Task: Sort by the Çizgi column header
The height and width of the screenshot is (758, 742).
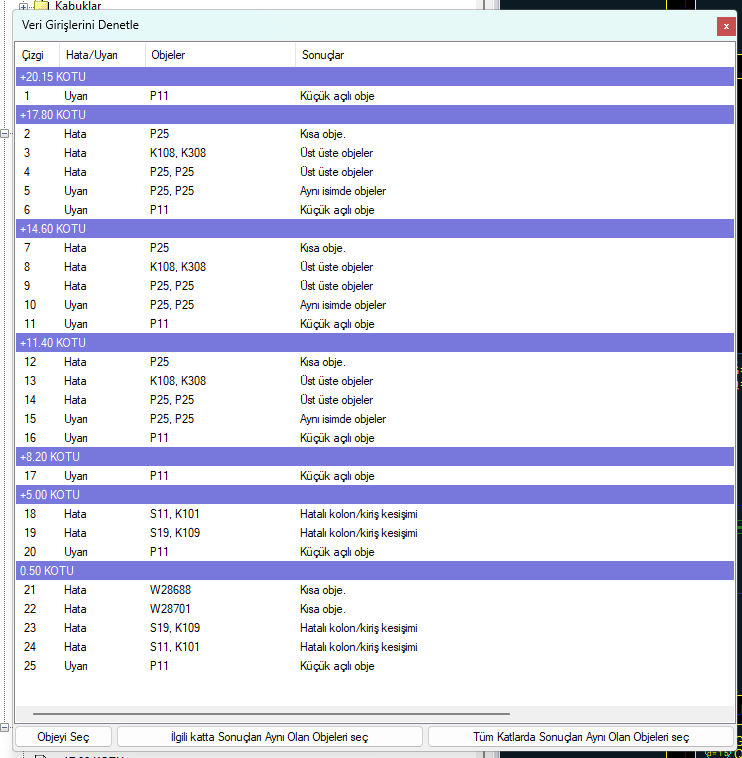Action: point(37,55)
